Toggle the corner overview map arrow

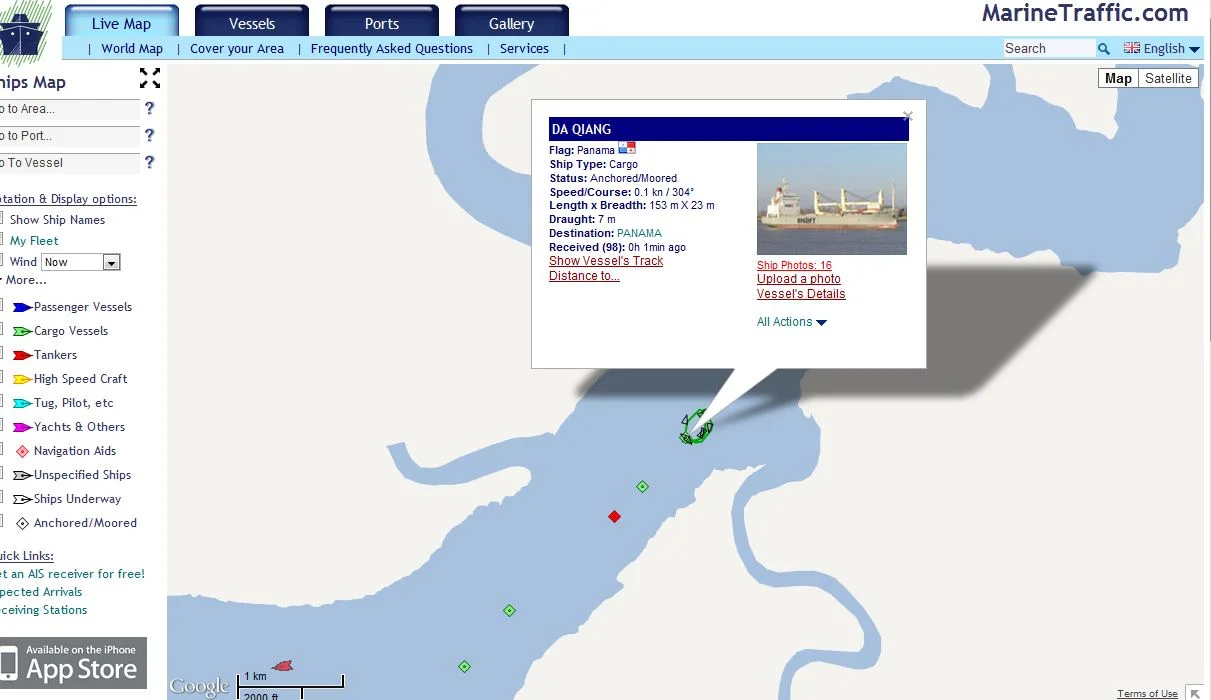click(x=1194, y=692)
